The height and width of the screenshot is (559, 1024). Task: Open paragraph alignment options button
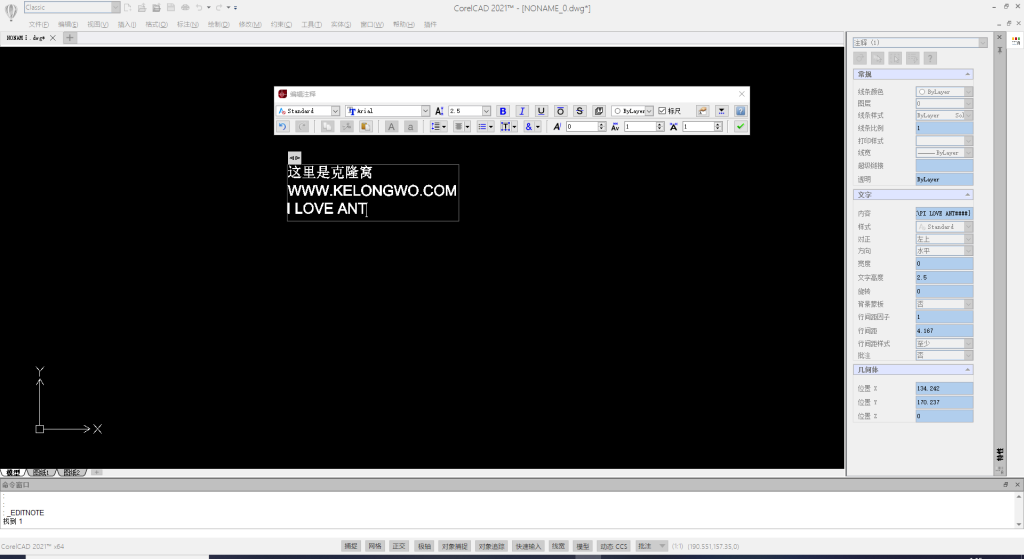[462, 127]
